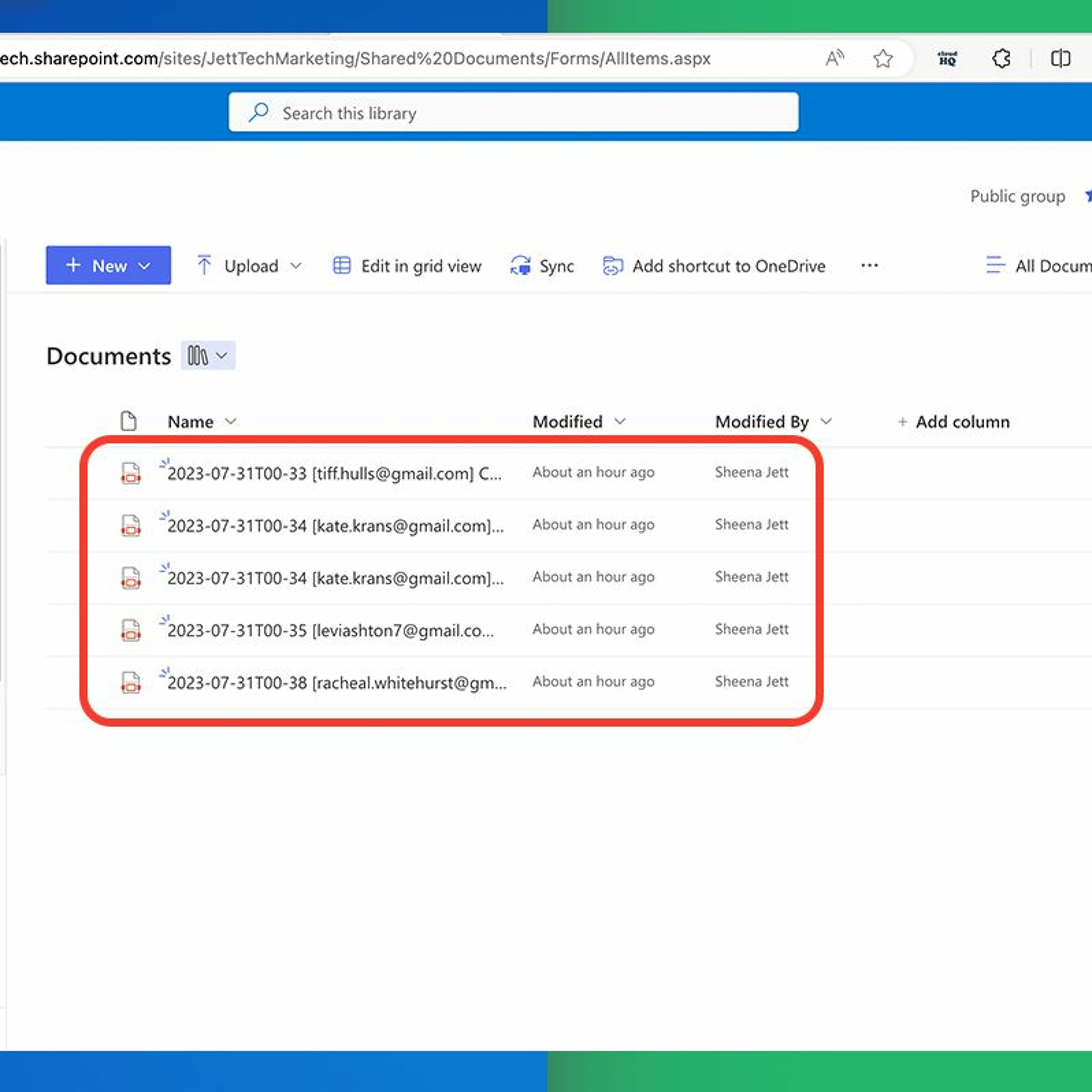Image resolution: width=1092 pixels, height=1092 pixels.
Task: Click About an hour ago in racheal.whitehurst row
Action: click(593, 682)
